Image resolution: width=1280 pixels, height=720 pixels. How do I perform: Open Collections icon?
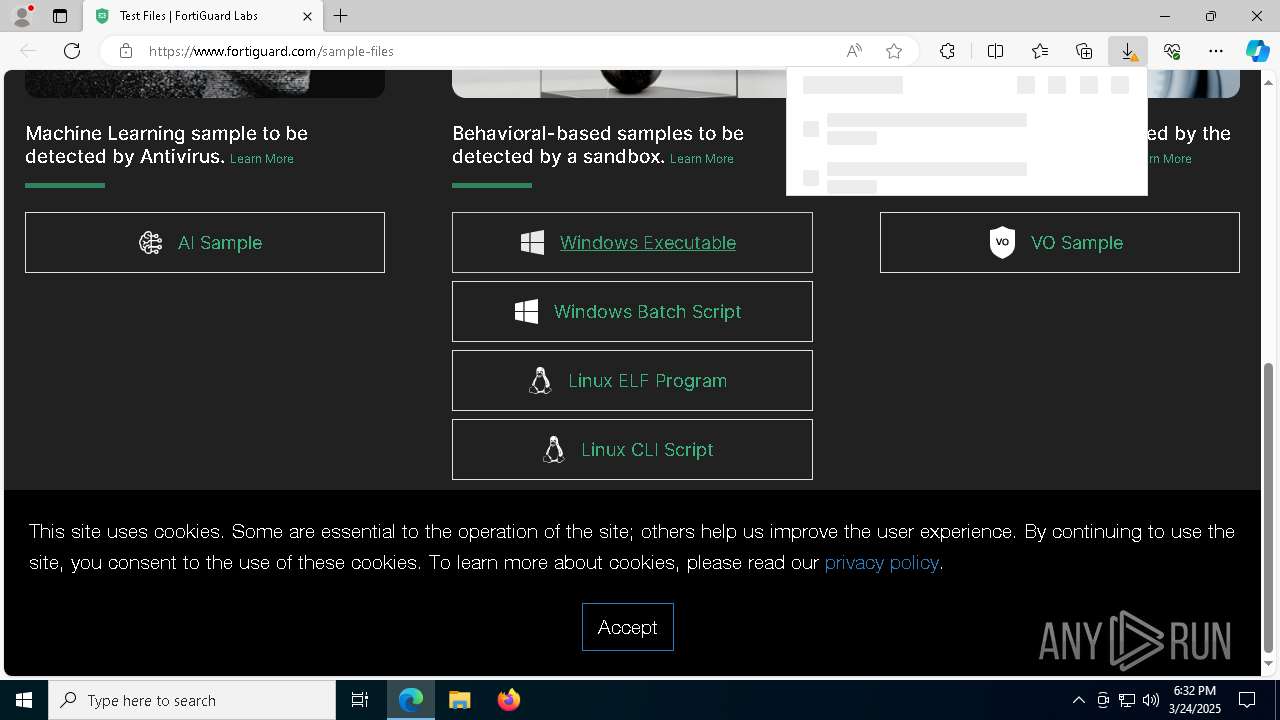[1084, 51]
